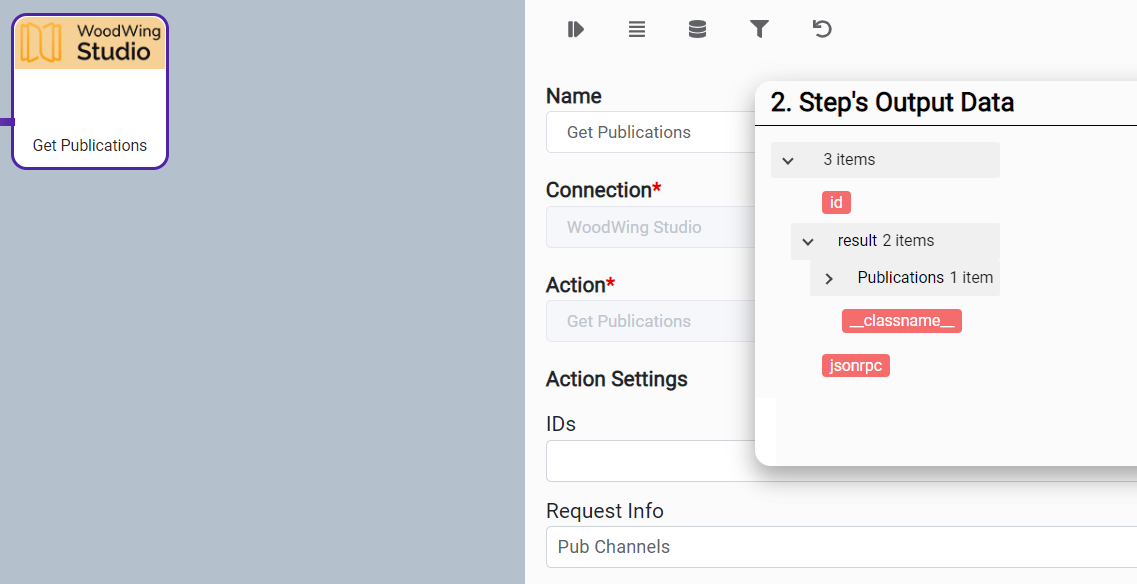Click the filter funnel icon
This screenshot has width=1137, height=584.
point(759,30)
